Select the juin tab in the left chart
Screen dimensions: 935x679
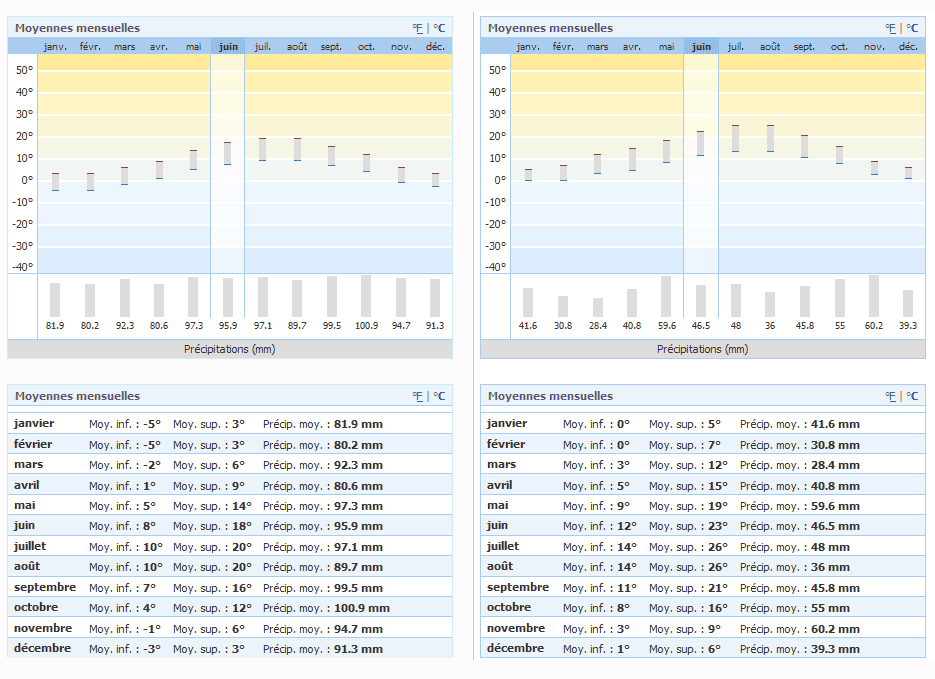tap(228, 46)
